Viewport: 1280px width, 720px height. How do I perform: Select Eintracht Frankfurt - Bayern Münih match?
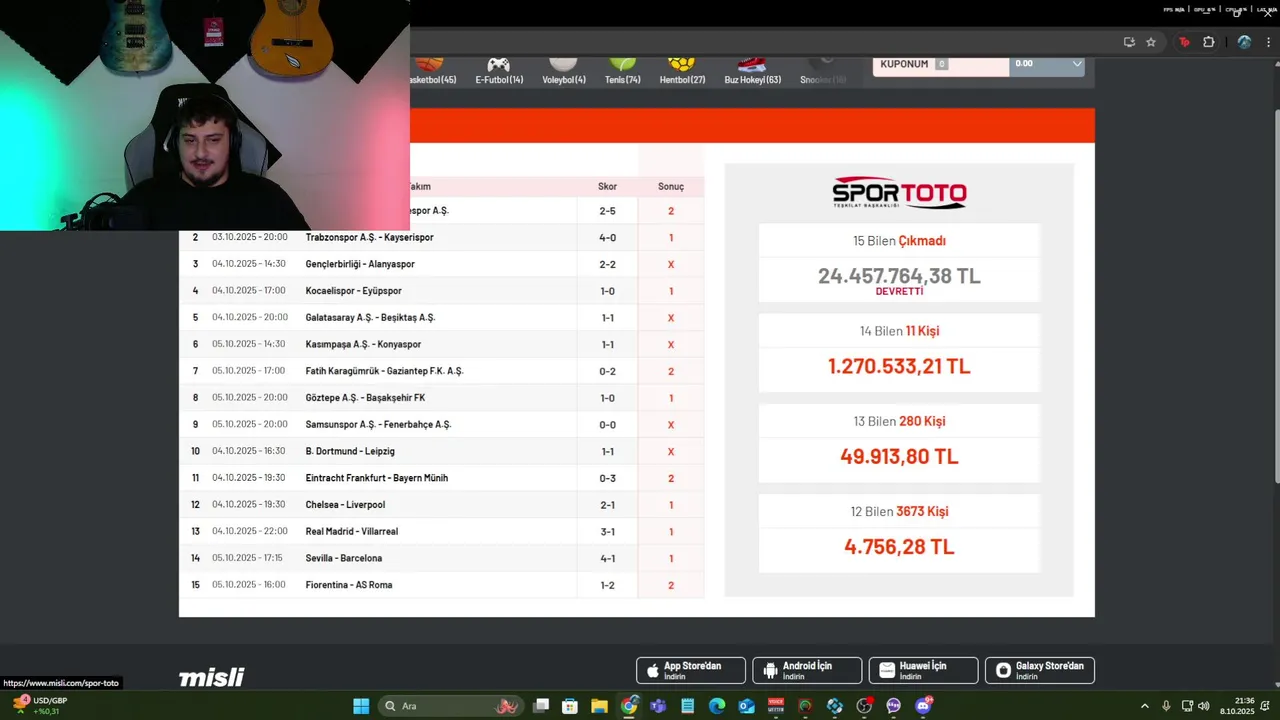point(441,478)
